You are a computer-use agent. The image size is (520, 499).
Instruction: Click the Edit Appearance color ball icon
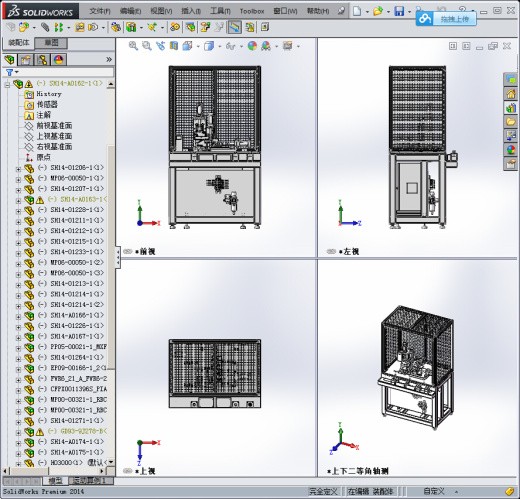click(x=252, y=46)
